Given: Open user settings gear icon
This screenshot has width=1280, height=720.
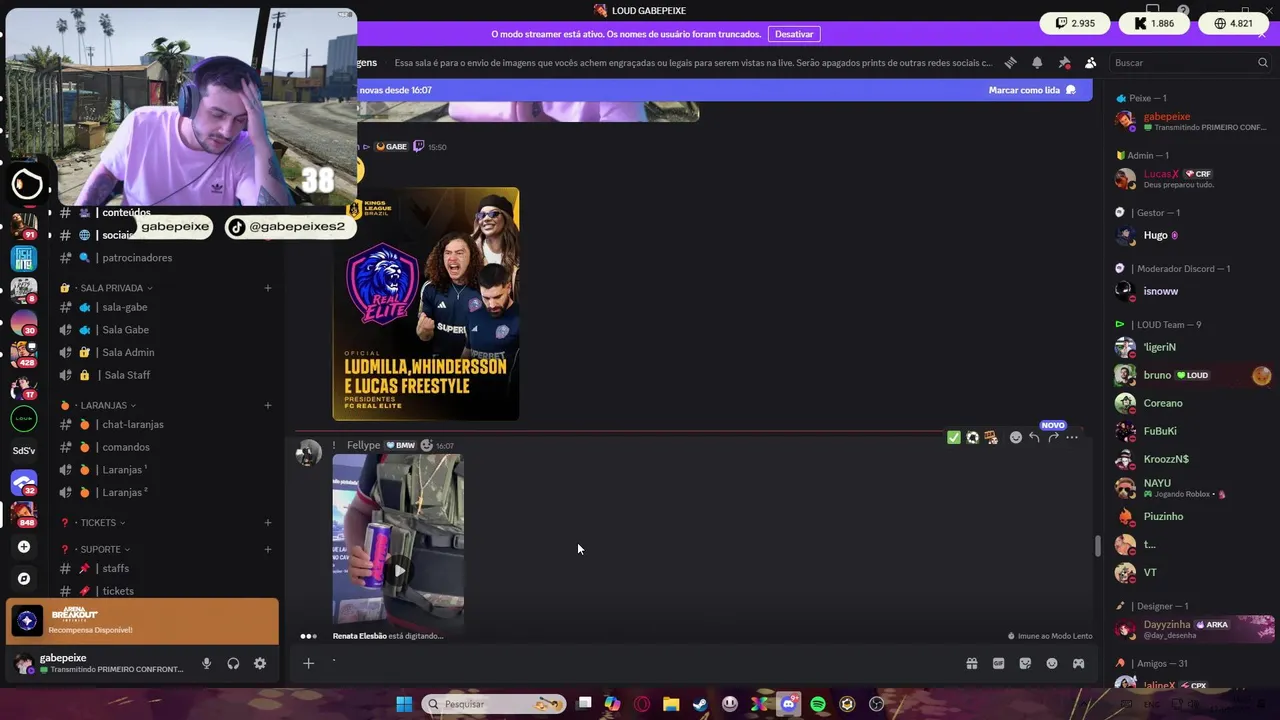Looking at the screenshot, I should coord(260,663).
